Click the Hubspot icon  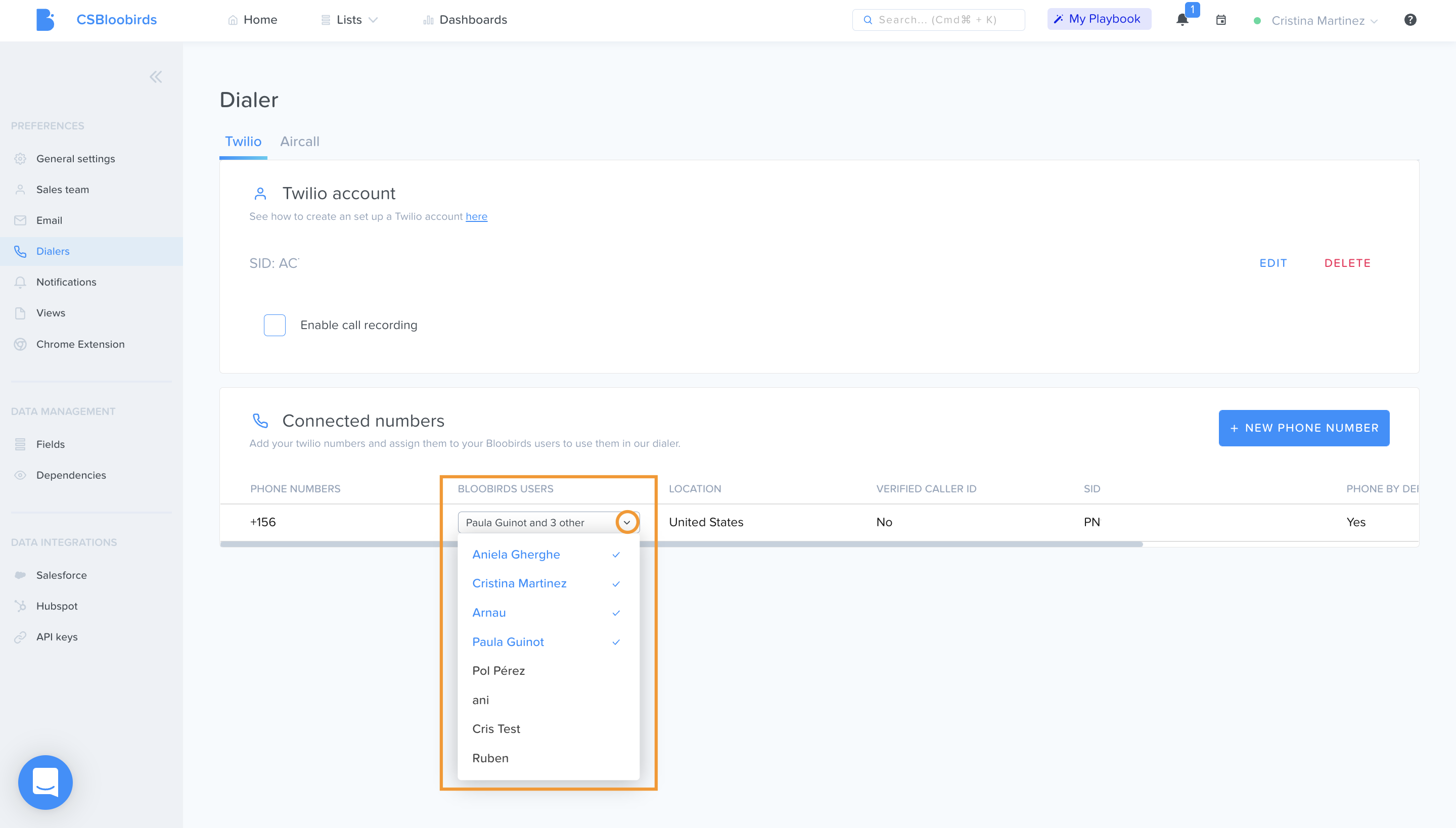(20, 606)
